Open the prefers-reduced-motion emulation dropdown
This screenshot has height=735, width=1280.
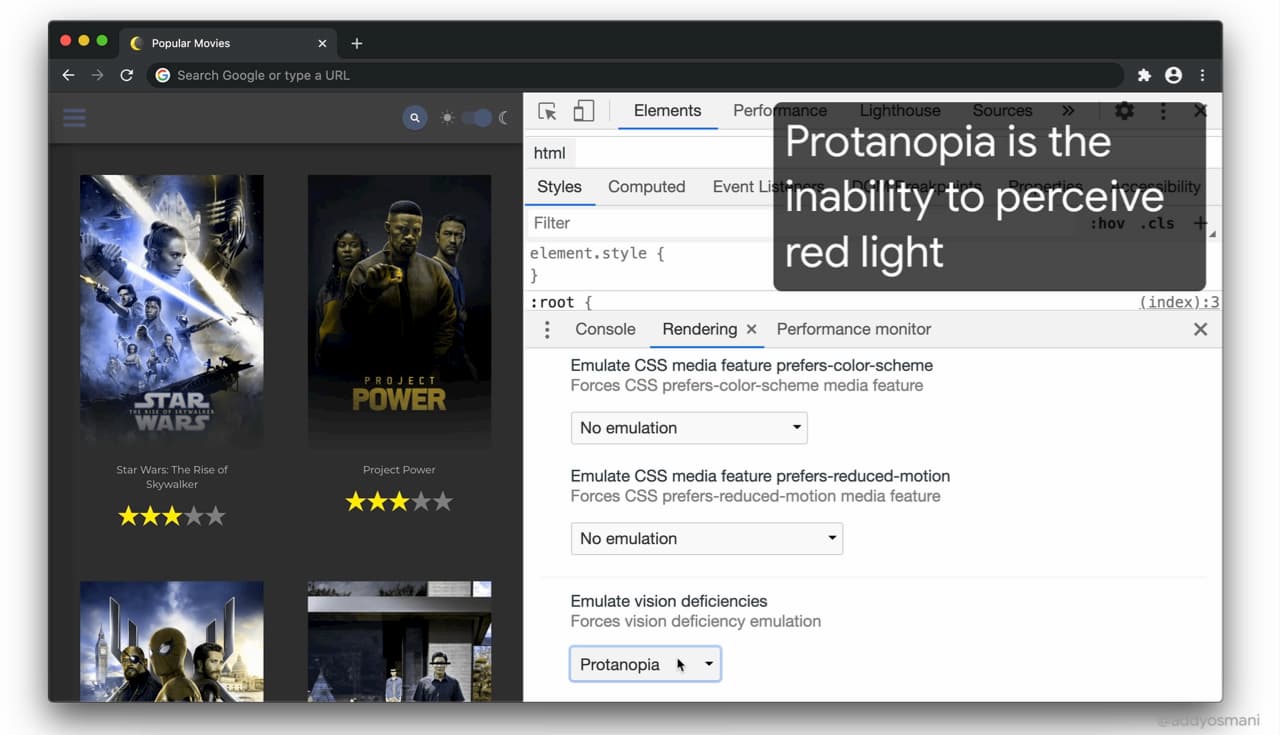click(x=707, y=538)
